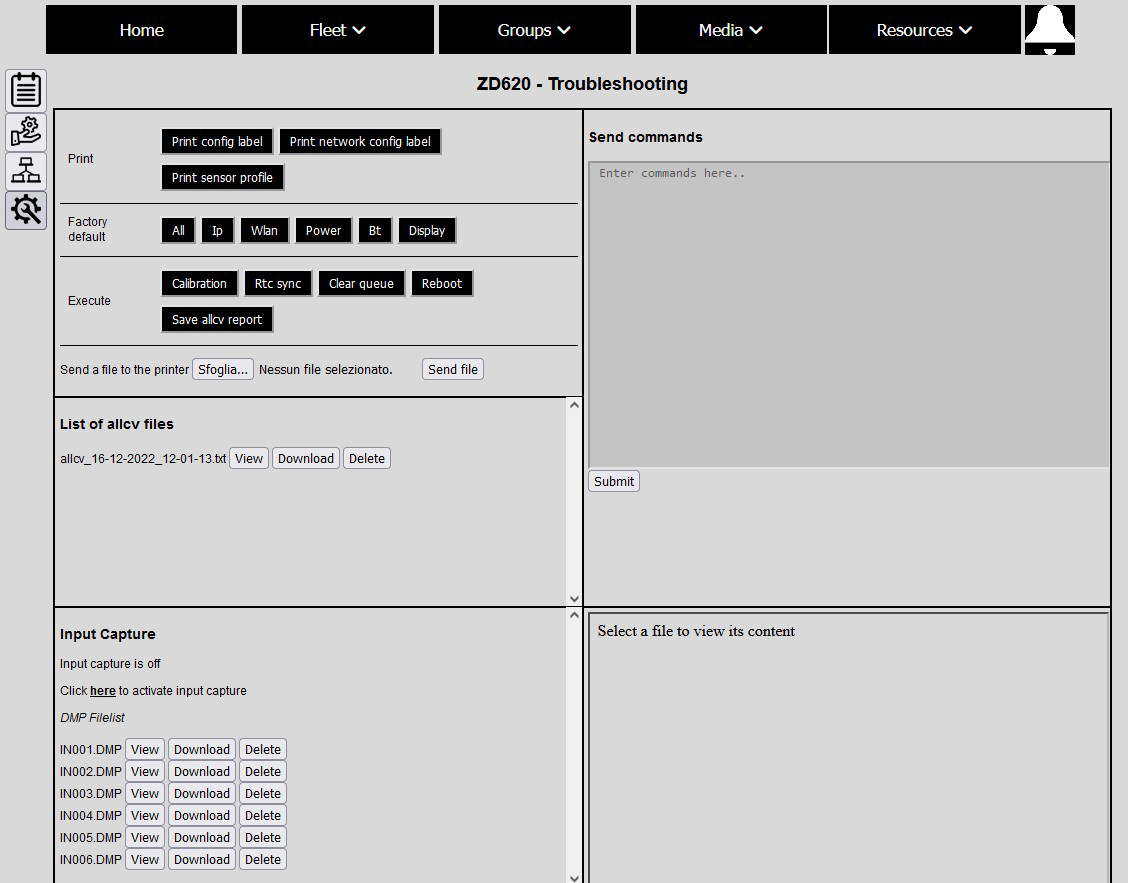Viewport: 1128px width, 883px height.
Task: Click Print config label button
Action: tap(217, 142)
